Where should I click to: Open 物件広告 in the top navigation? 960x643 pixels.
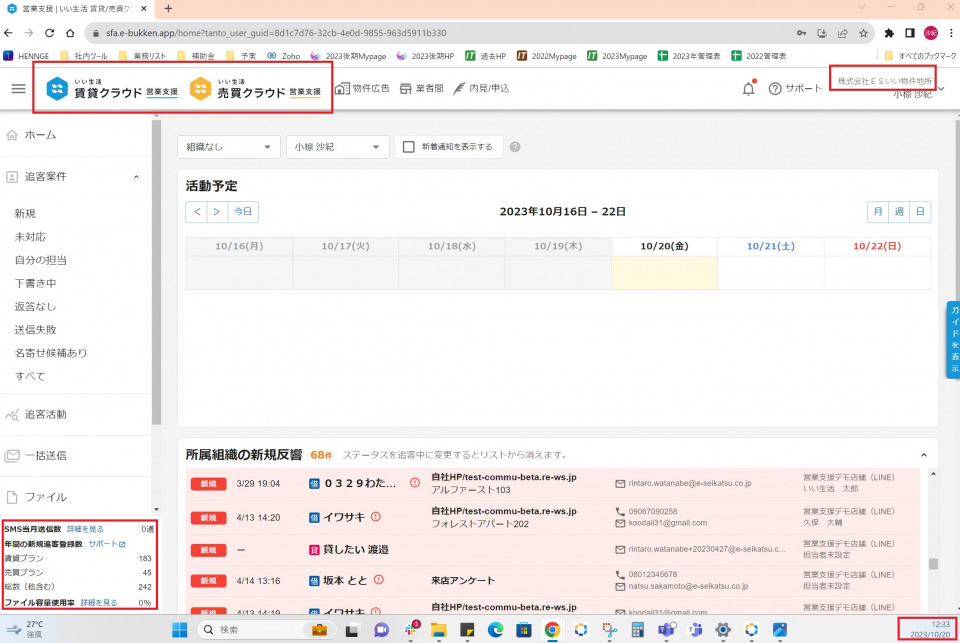(362, 88)
